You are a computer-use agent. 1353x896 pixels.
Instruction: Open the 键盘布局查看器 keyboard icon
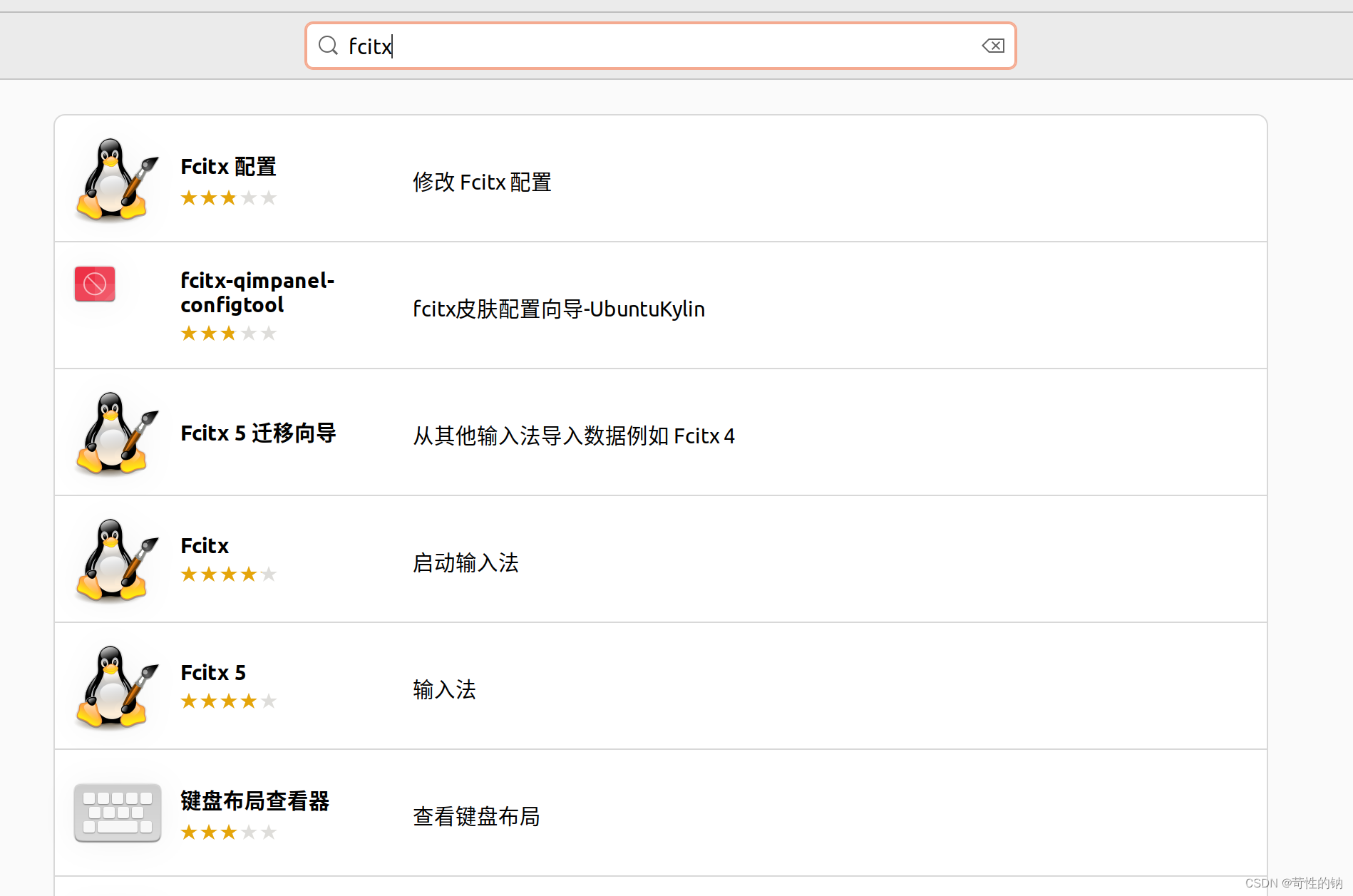tap(117, 813)
